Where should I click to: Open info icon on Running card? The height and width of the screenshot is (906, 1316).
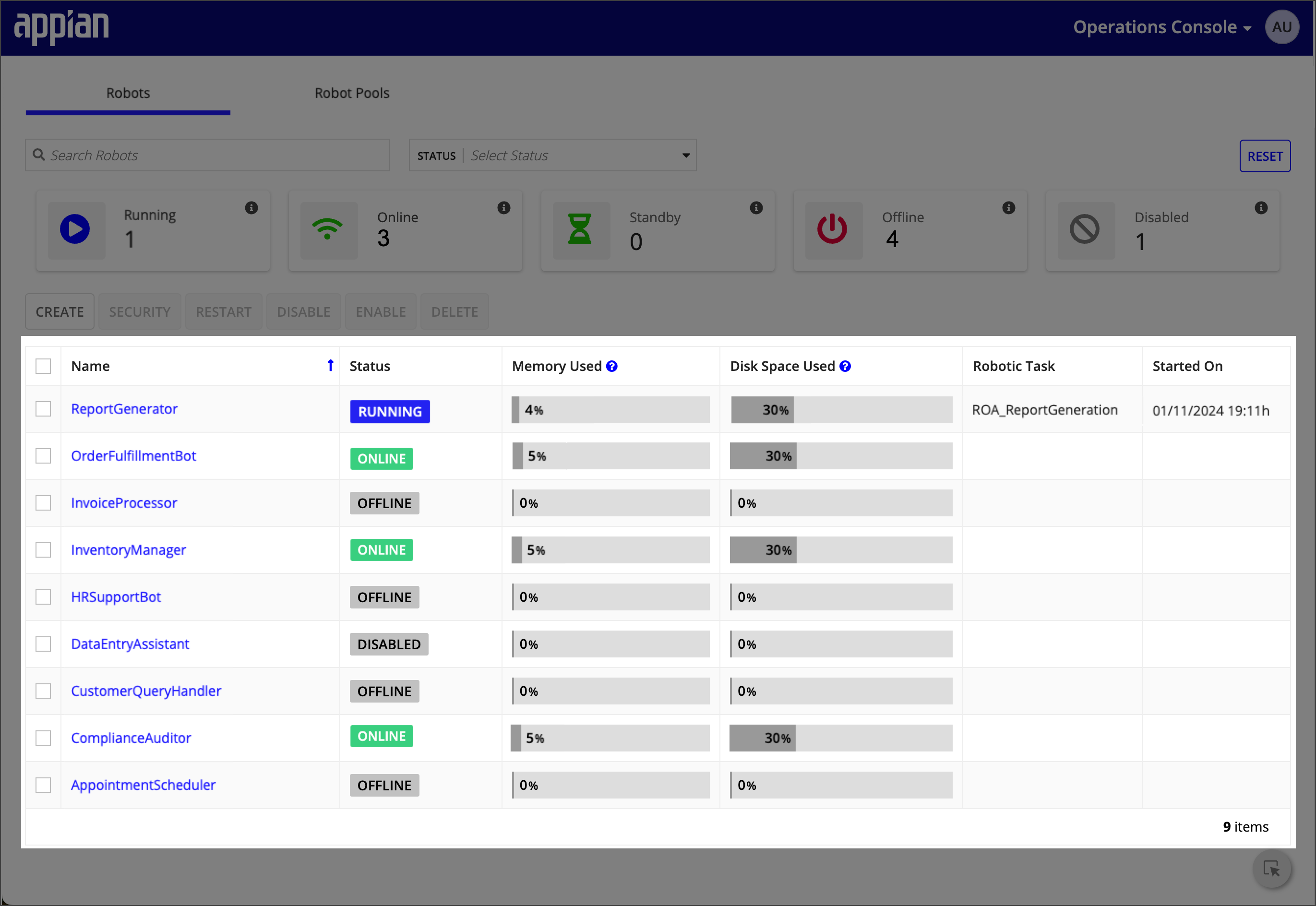coord(251,208)
